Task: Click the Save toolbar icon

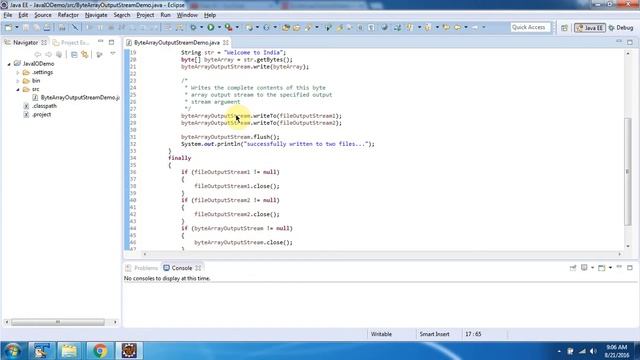Action: [x=26, y=27]
